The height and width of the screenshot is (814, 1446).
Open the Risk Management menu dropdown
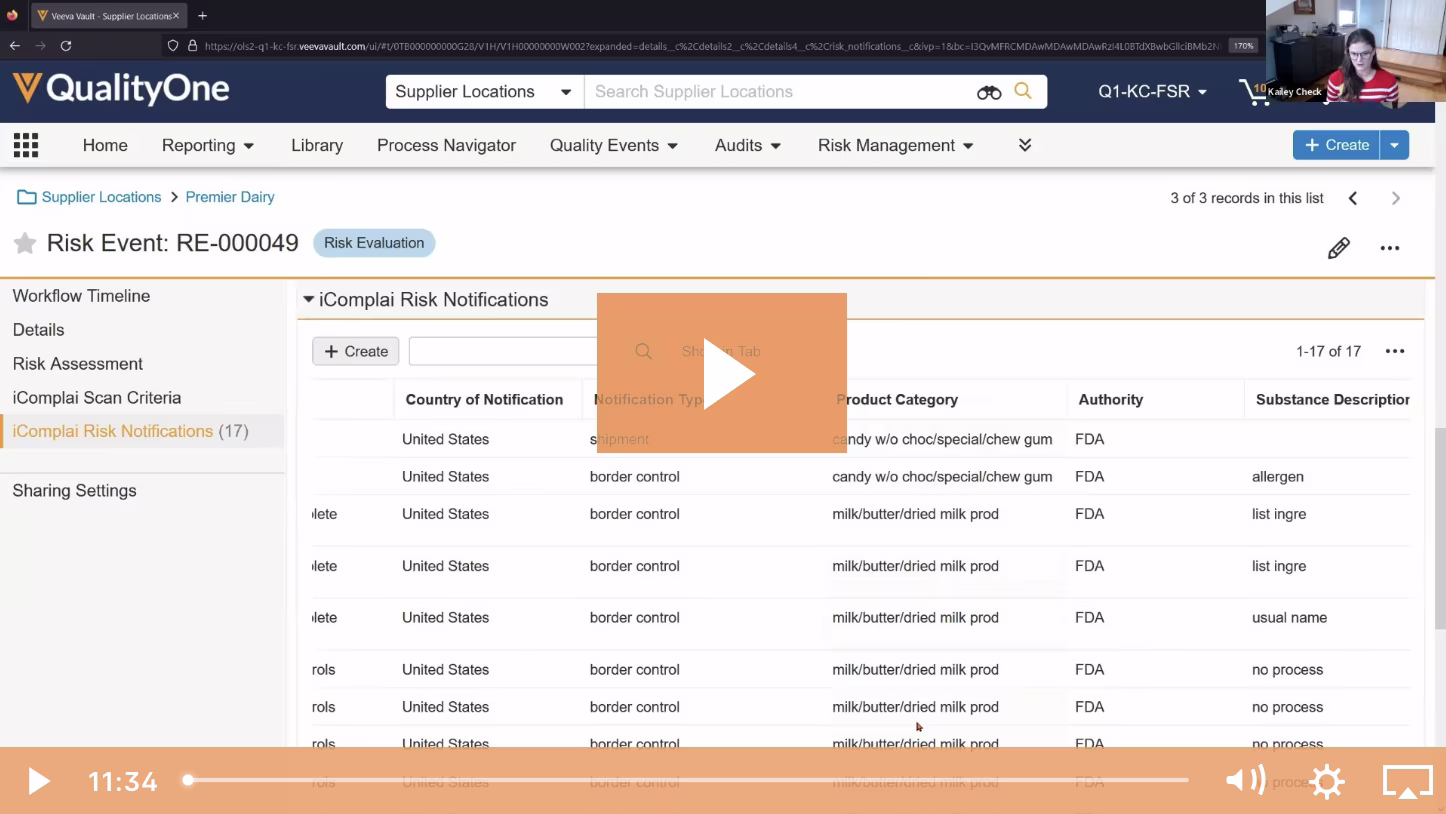click(896, 145)
